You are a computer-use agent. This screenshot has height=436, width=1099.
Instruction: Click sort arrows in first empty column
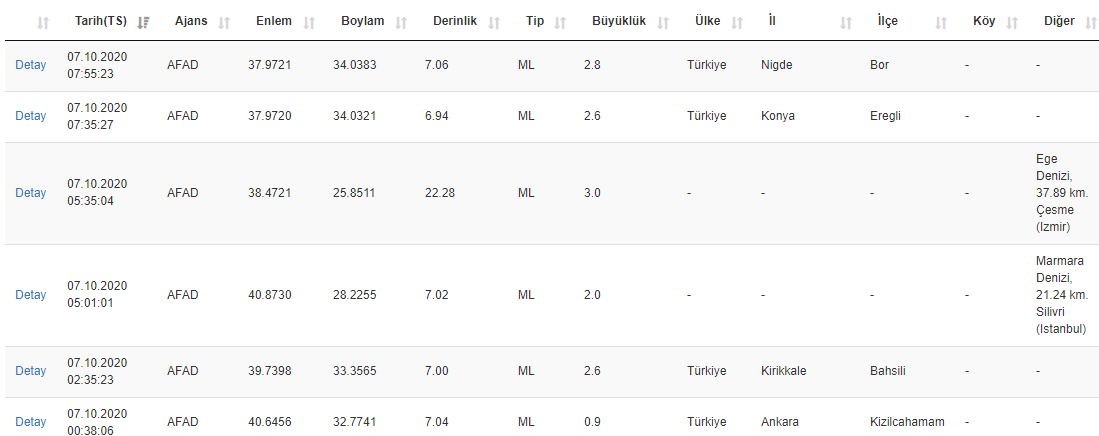pyautogui.click(x=42, y=22)
